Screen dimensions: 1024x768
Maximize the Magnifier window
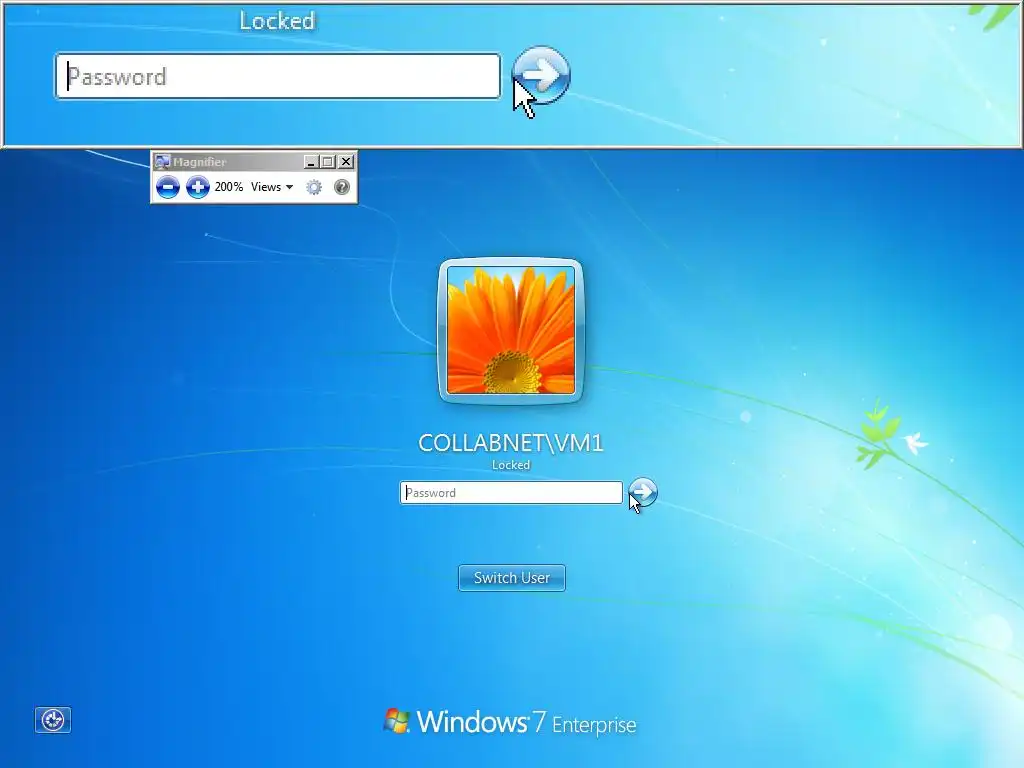(328, 161)
